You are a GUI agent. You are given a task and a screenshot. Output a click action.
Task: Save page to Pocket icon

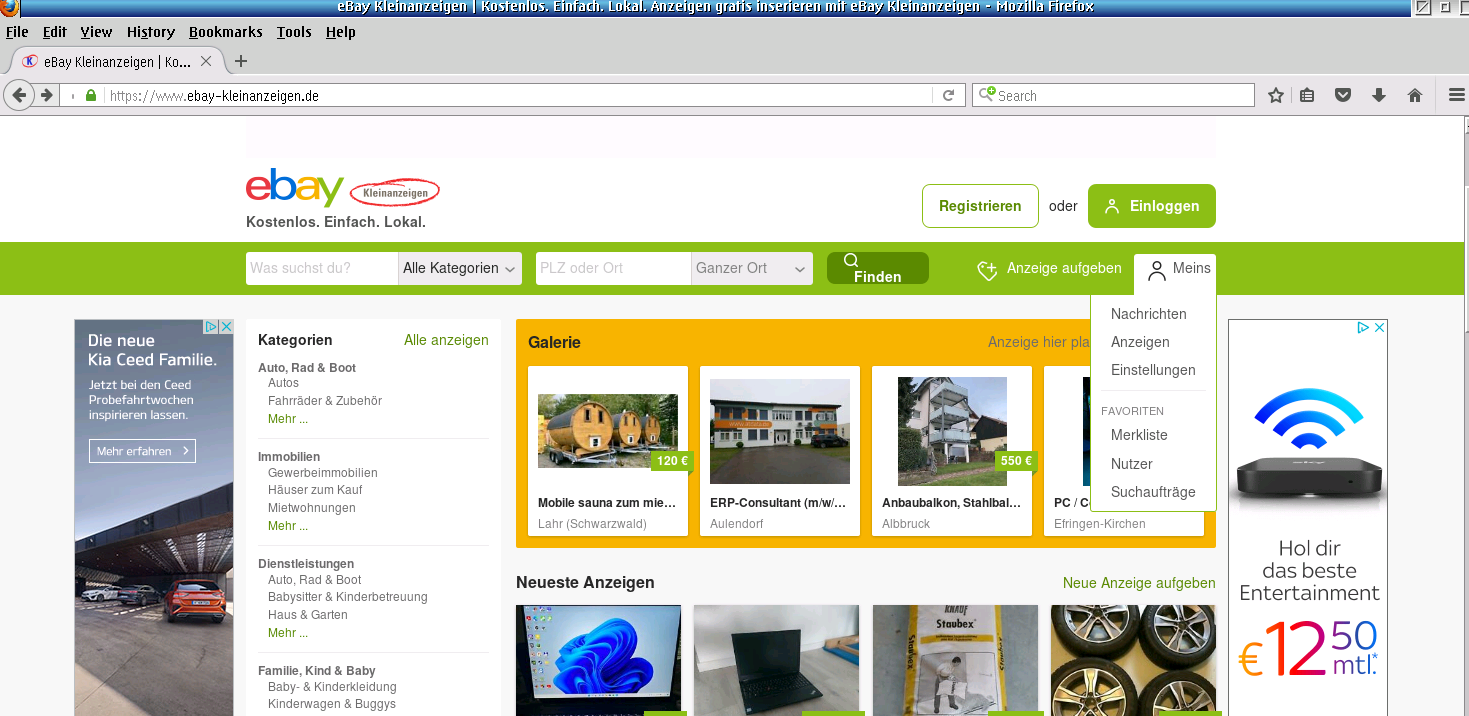coord(1344,96)
